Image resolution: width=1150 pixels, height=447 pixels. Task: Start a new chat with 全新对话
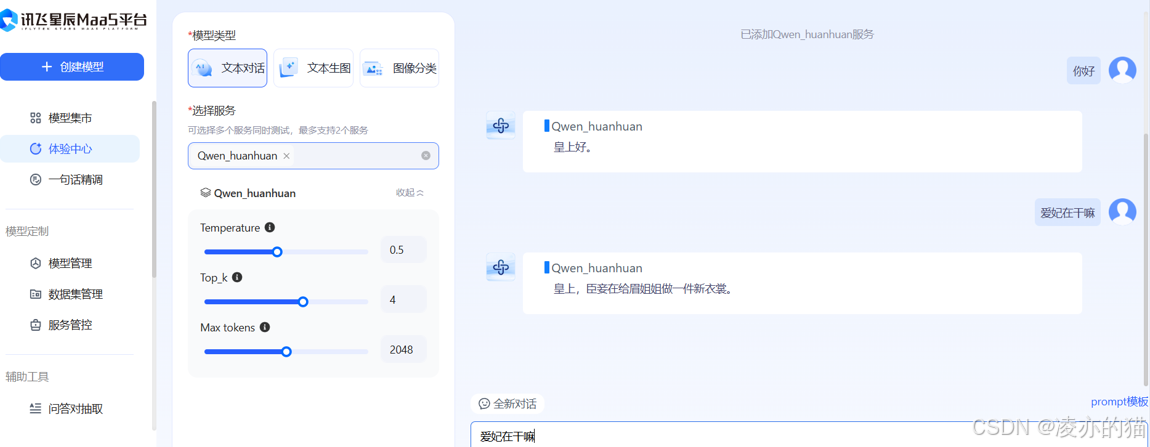pos(507,404)
